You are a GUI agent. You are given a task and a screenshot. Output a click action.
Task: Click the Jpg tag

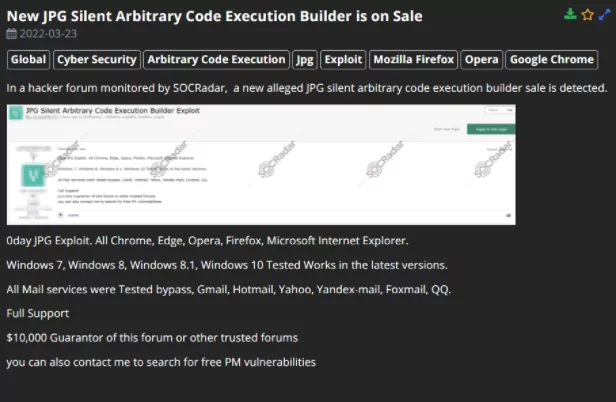tap(305, 60)
